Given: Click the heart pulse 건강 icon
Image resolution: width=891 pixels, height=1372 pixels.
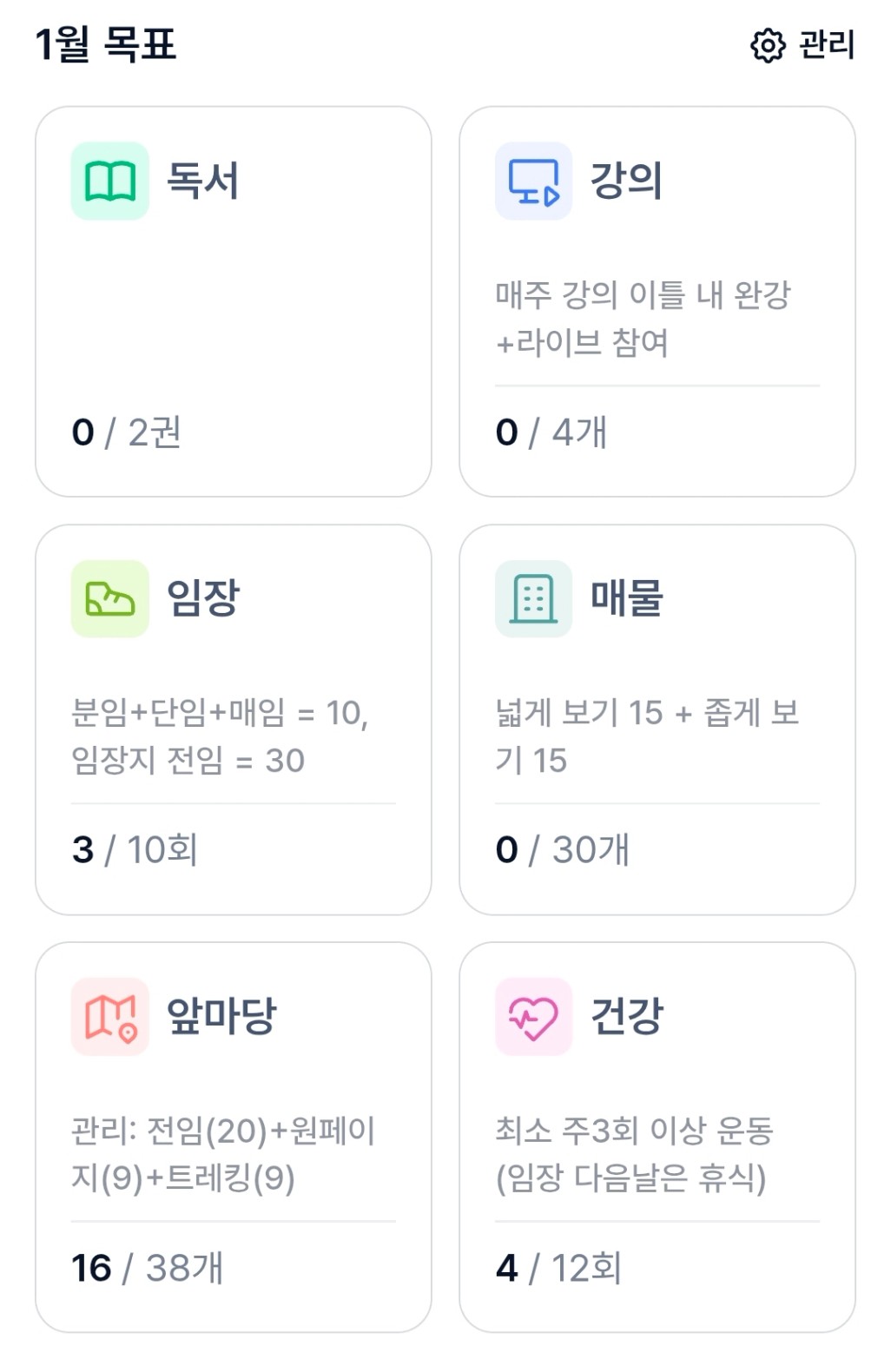Looking at the screenshot, I should pos(533,1017).
